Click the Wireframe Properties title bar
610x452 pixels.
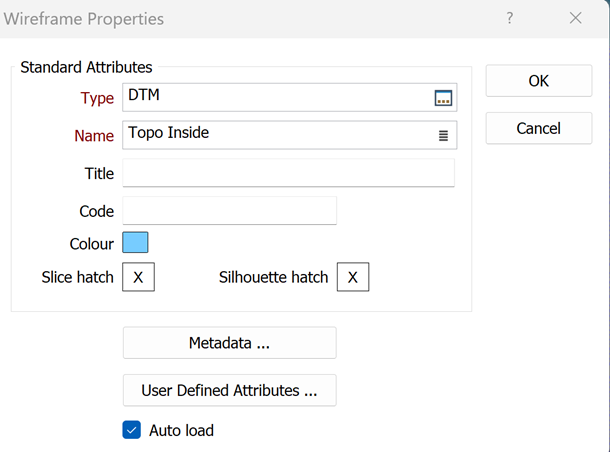pyautogui.click(x=250, y=18)
